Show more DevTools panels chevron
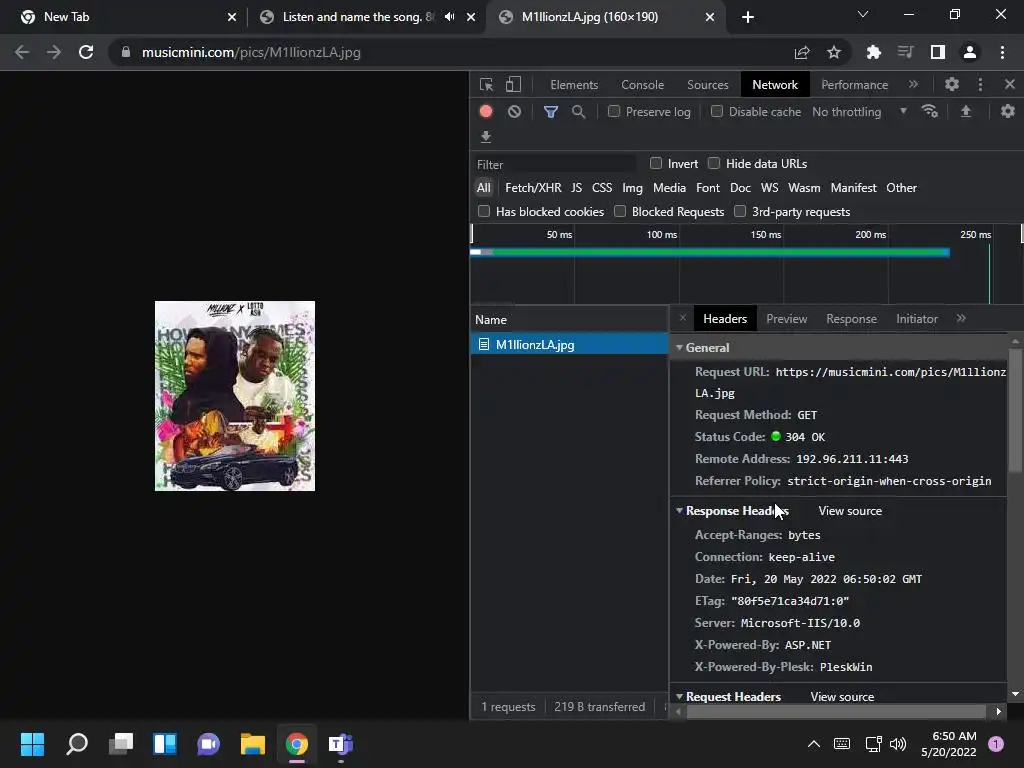1024x768 pixels. (x=913, y=84)
